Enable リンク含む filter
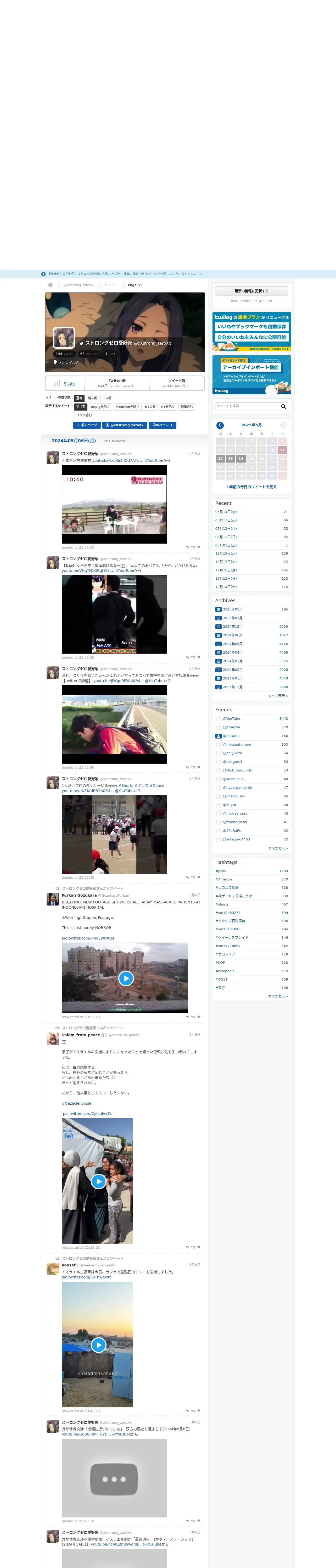Screen dimensions: 336x1568 tap(84, 415)
